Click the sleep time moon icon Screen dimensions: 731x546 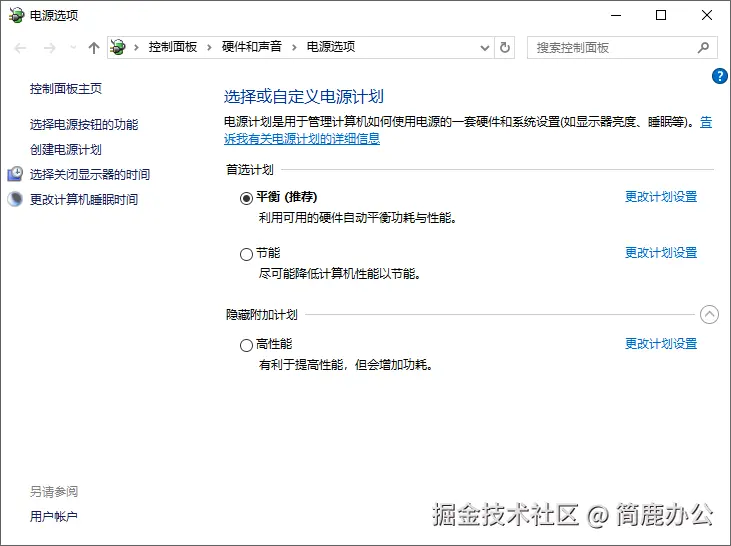(x=15, y=199)
